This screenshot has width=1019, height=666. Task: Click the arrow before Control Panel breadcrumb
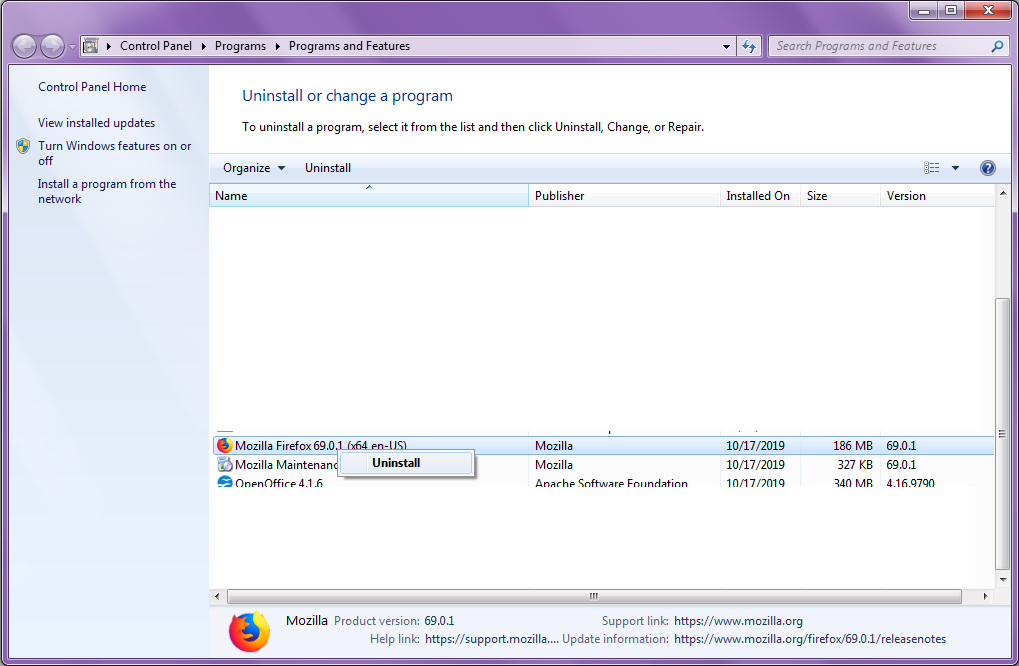[109, 46]
